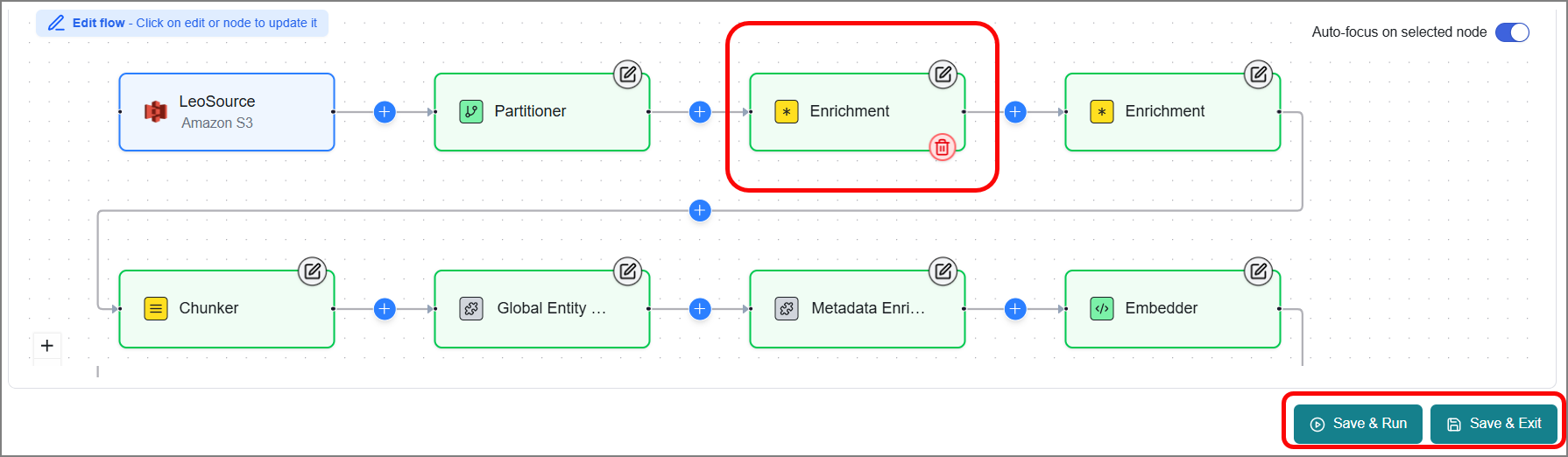Zoom in with the canvas plus control
1568x457 pixels.
47,346
